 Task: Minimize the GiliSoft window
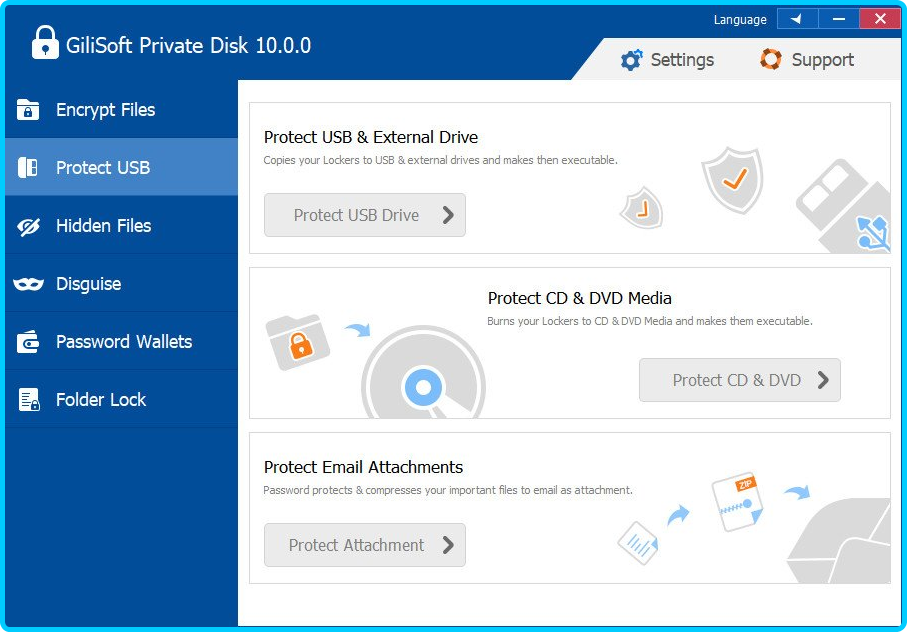839,19
